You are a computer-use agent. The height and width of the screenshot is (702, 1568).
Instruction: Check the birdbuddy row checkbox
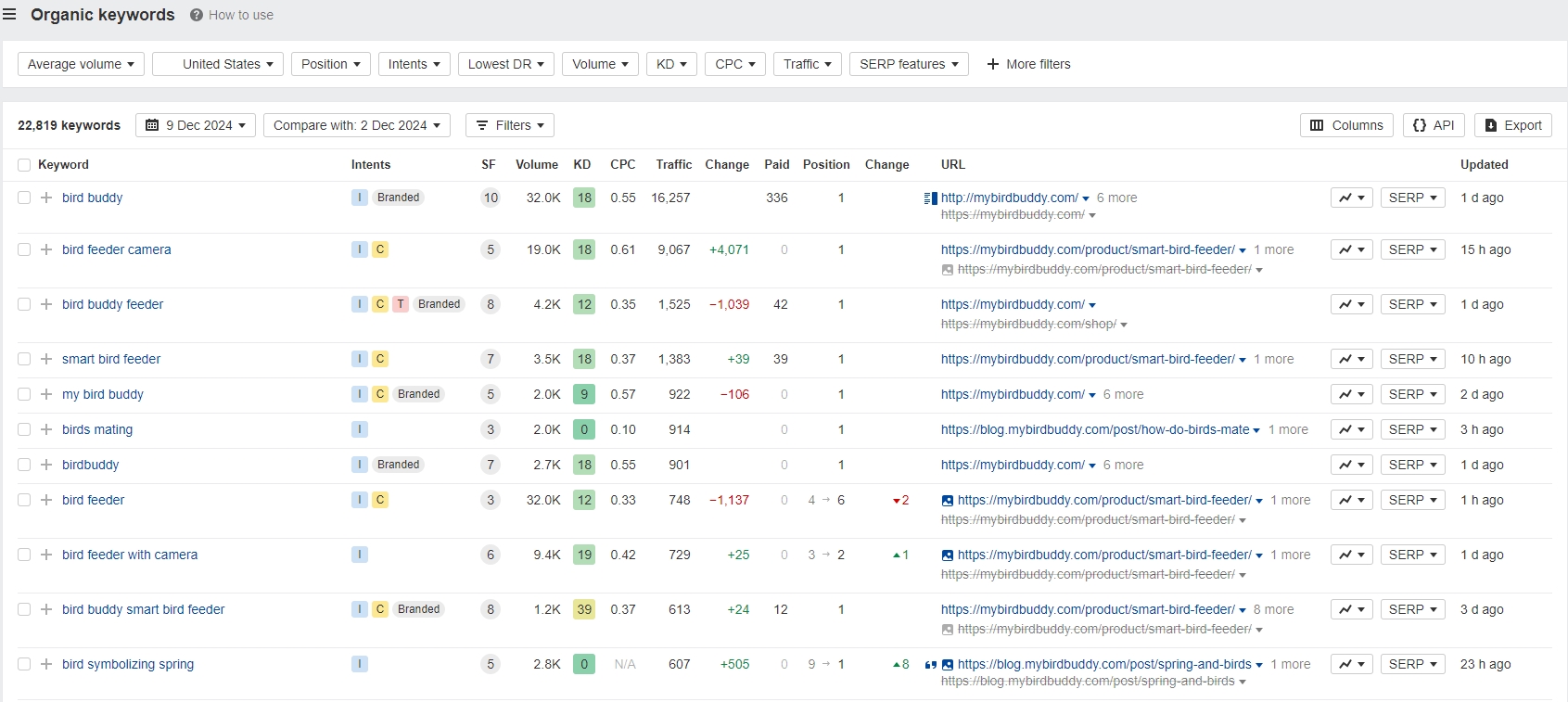[x=24, y=465]
